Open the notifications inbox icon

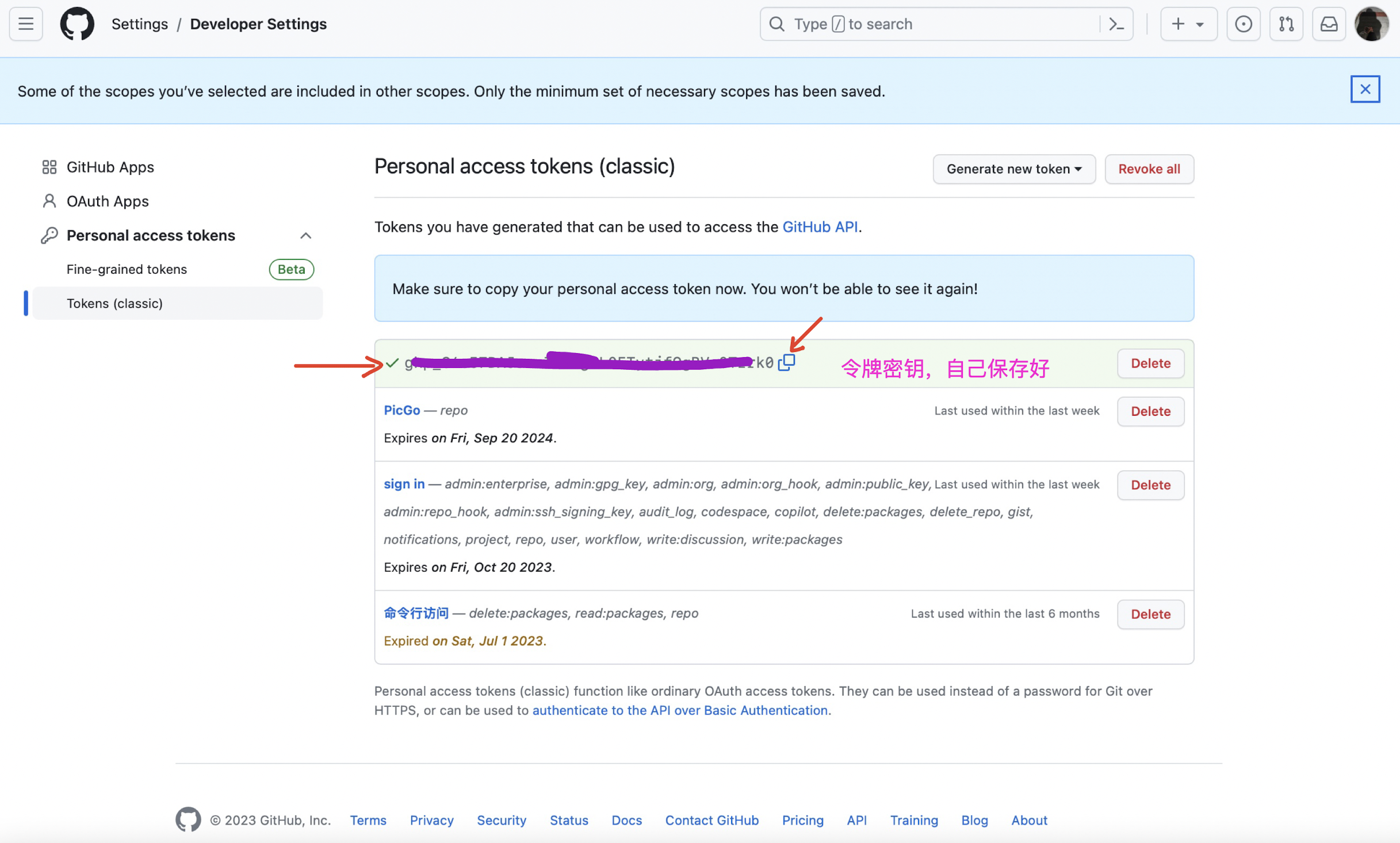pos(1329,24)
